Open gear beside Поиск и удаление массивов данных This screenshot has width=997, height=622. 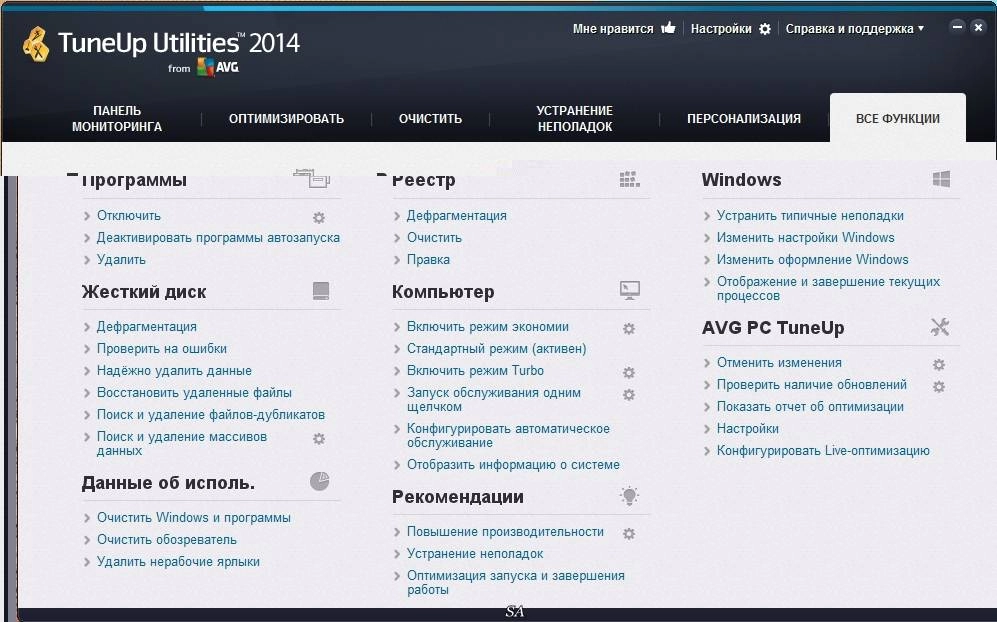[x=319, y=438]
